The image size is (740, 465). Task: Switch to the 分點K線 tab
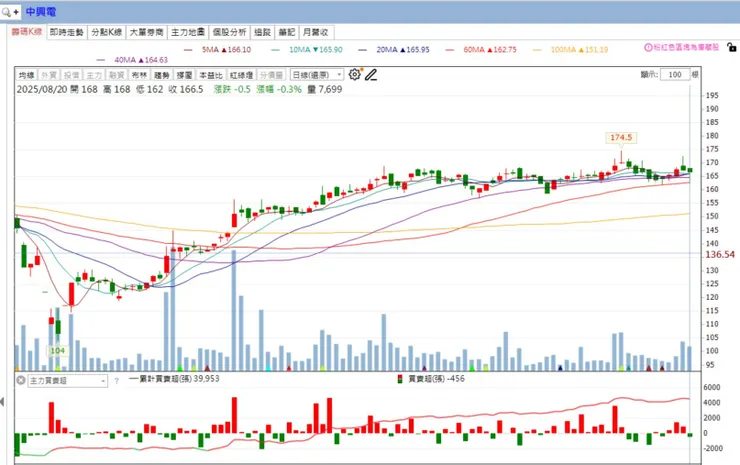pyautogui.click(x=107, y=32)
